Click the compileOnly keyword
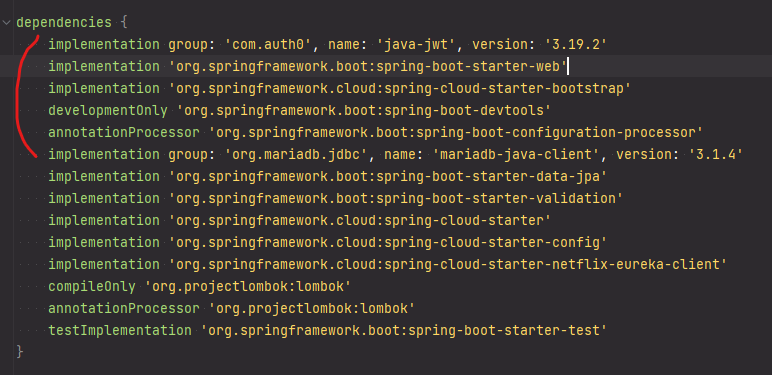Viewport: 772px width, 375px height. point(92,286)
